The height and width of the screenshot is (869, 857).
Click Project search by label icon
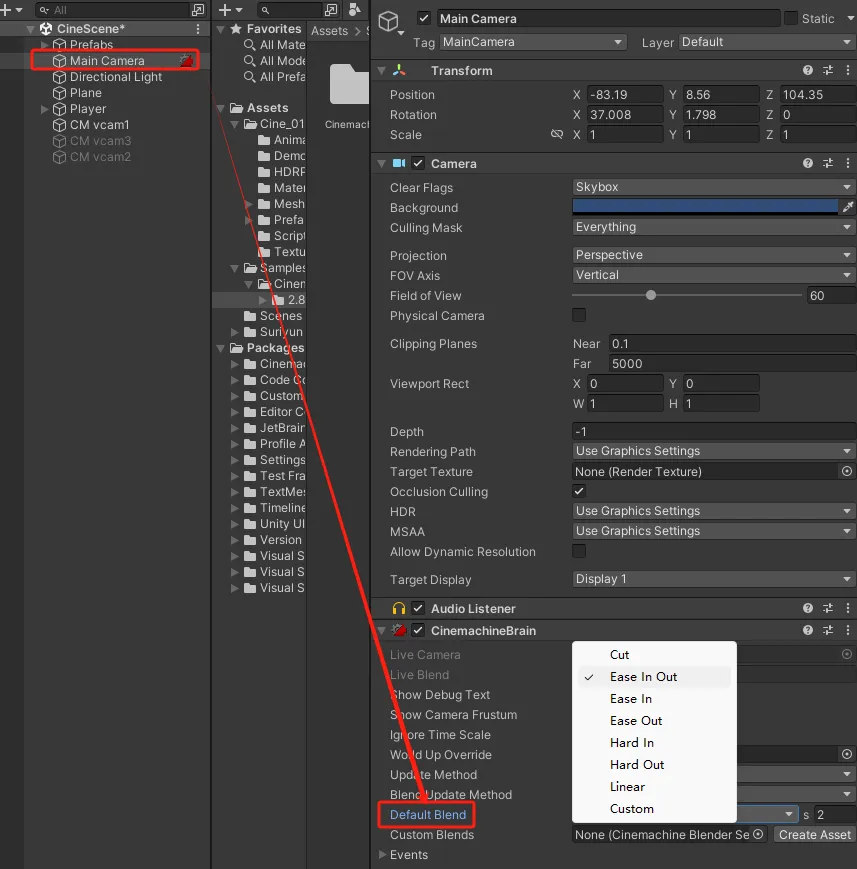(x=355, y=10)
